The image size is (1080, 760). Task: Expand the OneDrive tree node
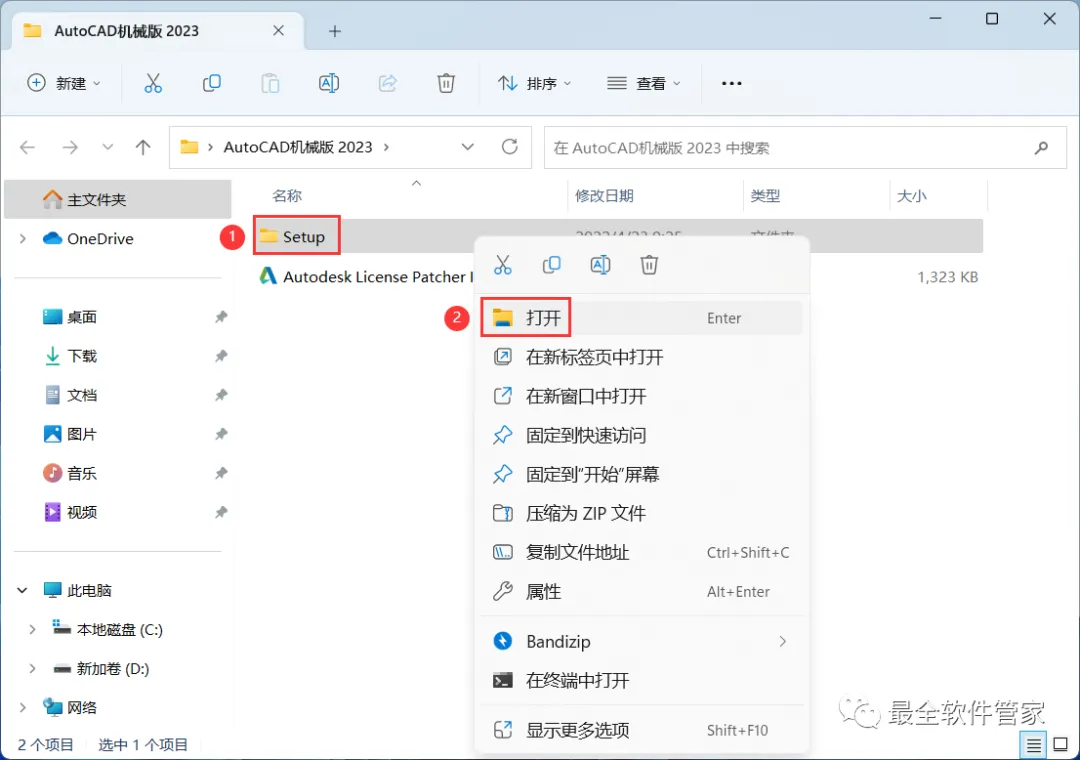tap(23, 238)
